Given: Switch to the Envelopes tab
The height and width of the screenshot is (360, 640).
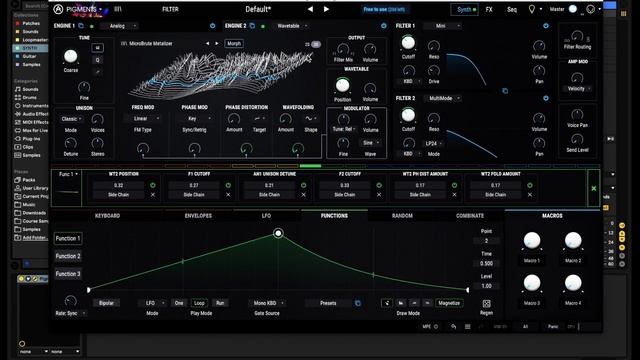Looking at the screenshot, I should coord(198,216).
